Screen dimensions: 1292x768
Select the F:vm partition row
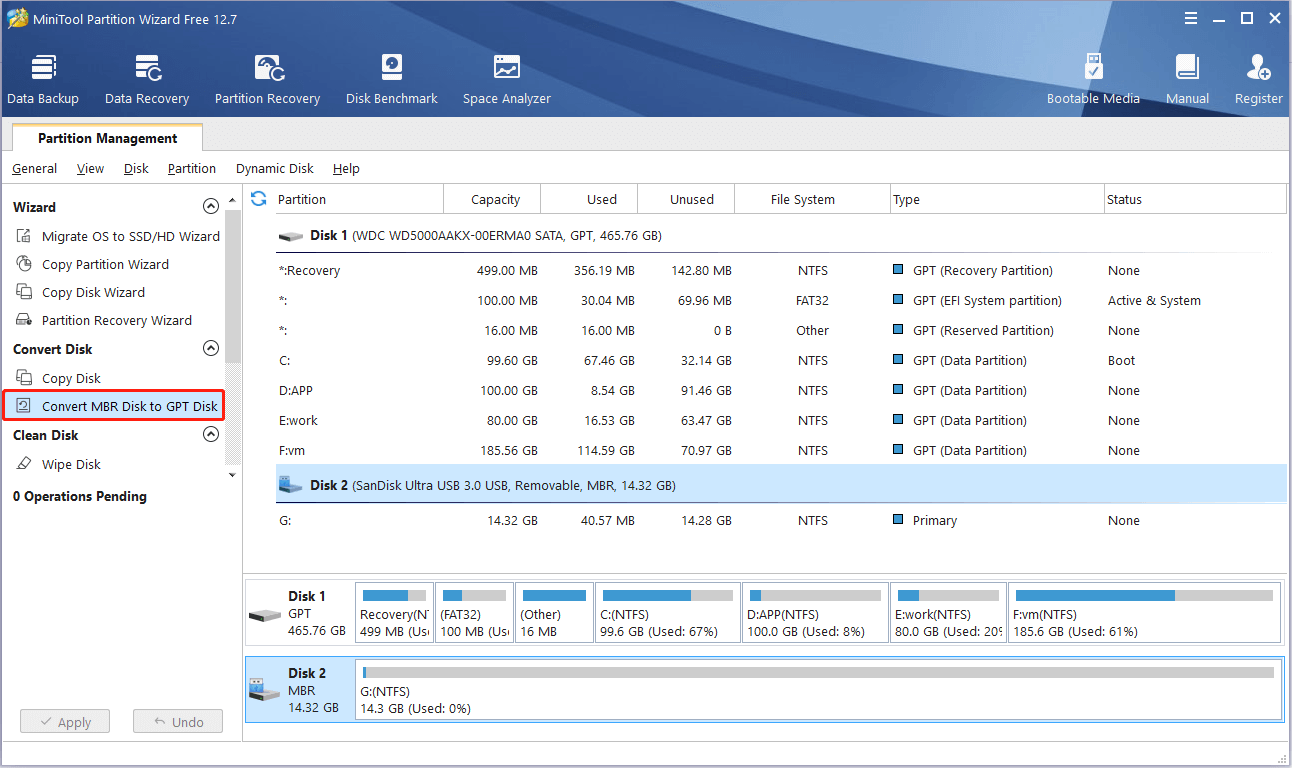pos(781,450)
